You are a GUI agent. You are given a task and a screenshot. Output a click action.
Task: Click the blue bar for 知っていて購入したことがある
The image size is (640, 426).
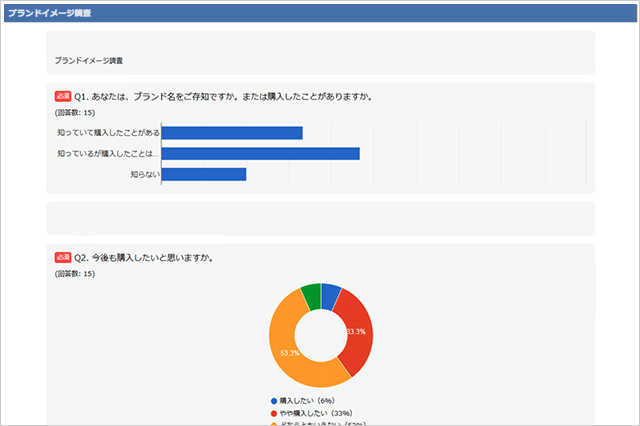pos(232,133)
